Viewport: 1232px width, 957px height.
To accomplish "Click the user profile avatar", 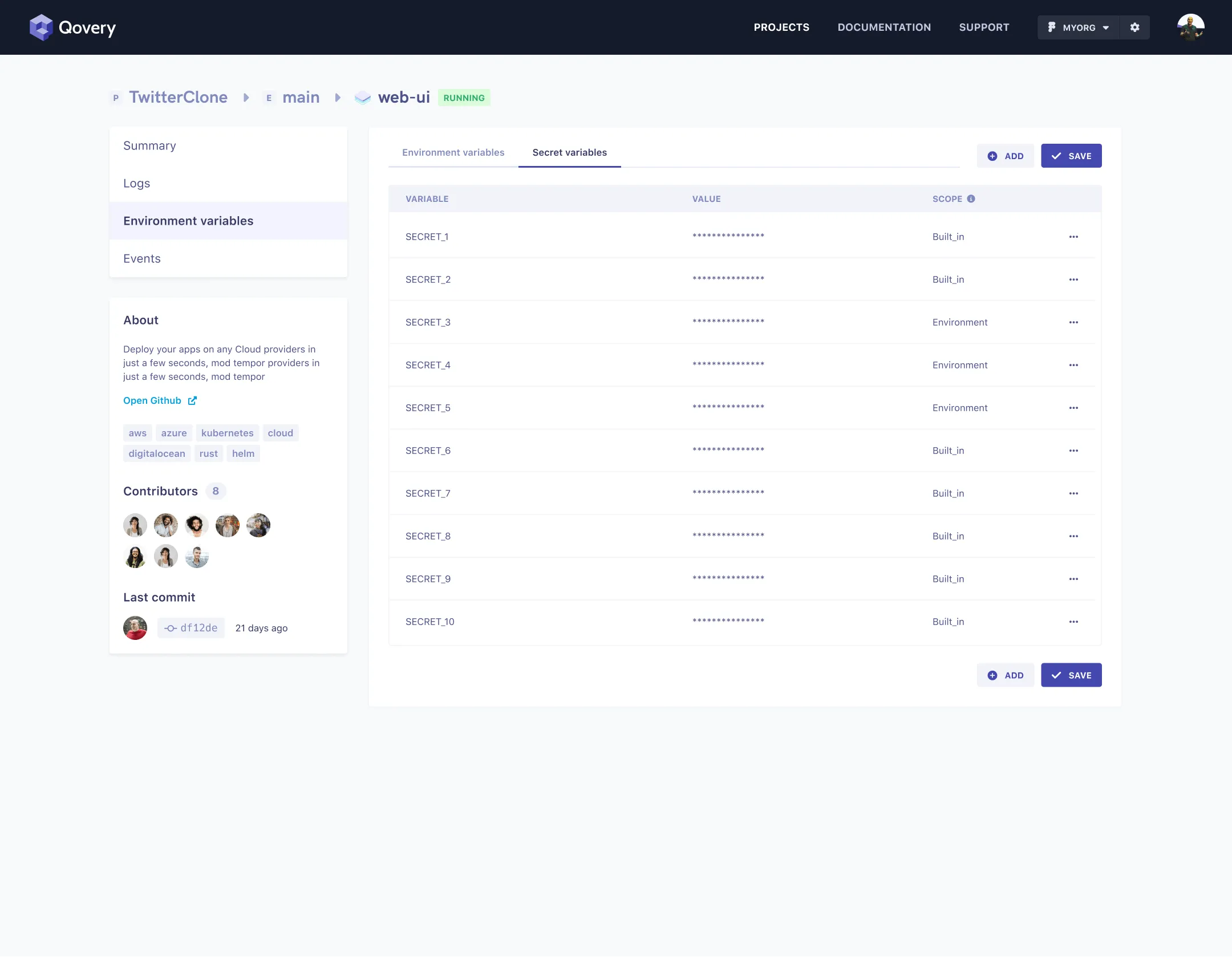I will [1190, 27].
